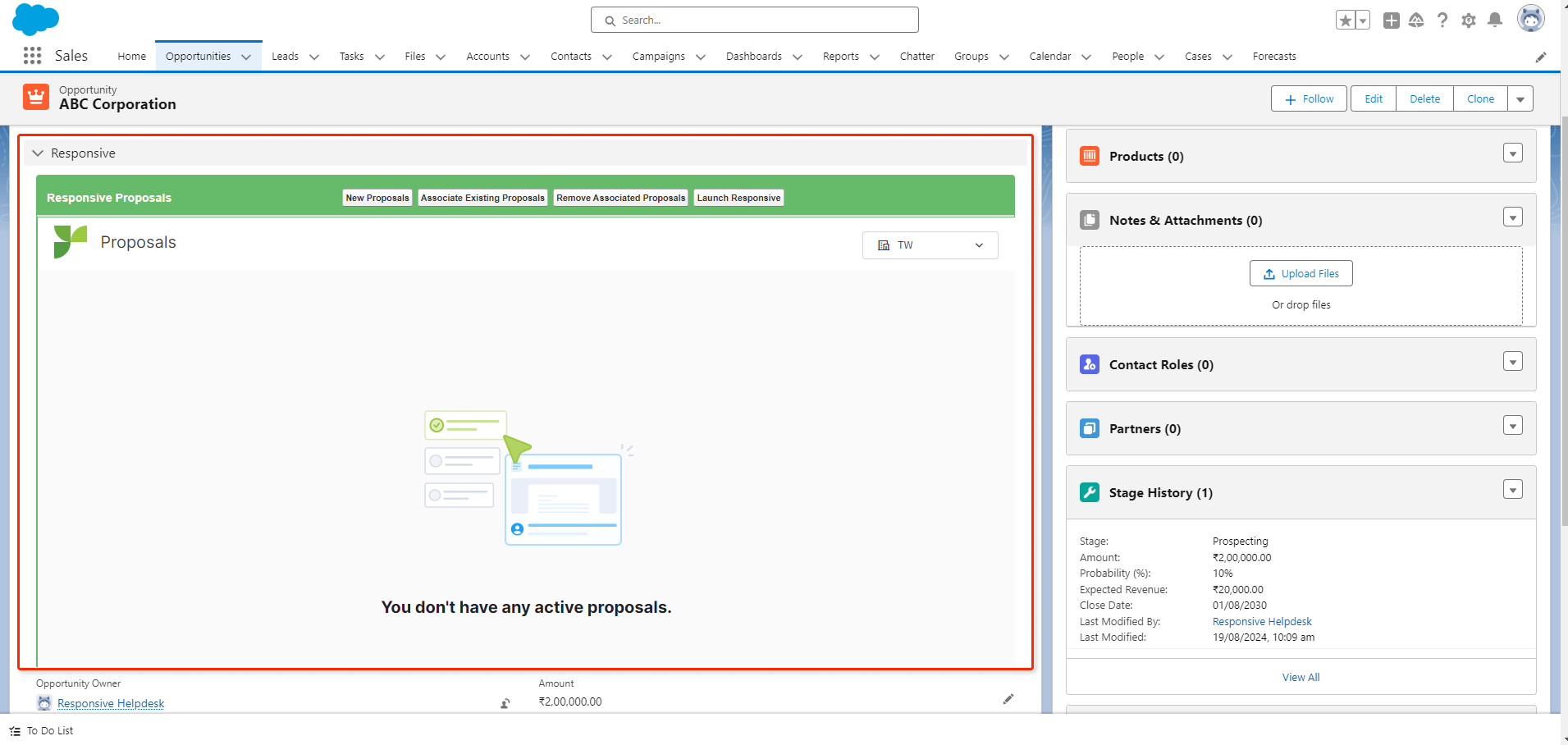
Task: Open the favorites list dropdown arrow
Action: click(x=1363, y=21)
